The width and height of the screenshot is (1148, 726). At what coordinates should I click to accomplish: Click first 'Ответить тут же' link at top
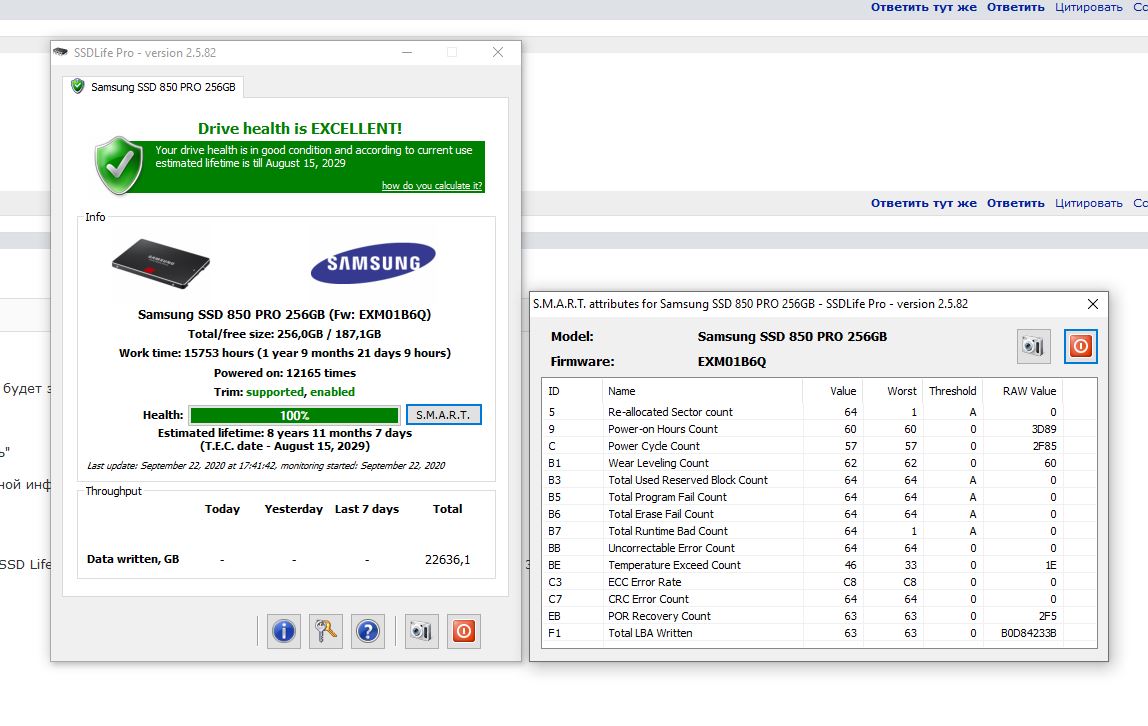tap(923, 7)
